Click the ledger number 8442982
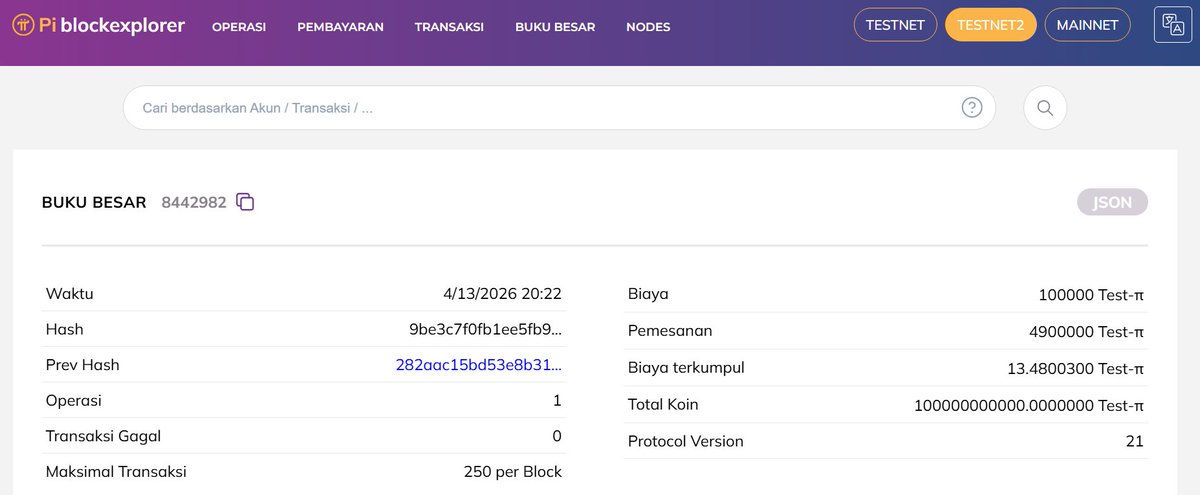The width and height of the screenshot is (1200, 495). pos(193,202)
